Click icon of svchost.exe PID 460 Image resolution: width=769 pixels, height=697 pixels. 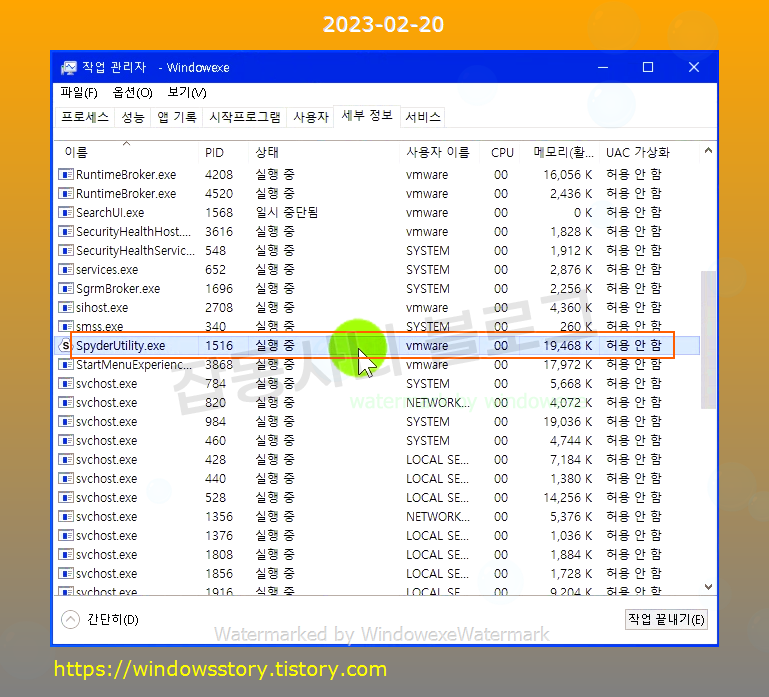click(x=66, y=440)
